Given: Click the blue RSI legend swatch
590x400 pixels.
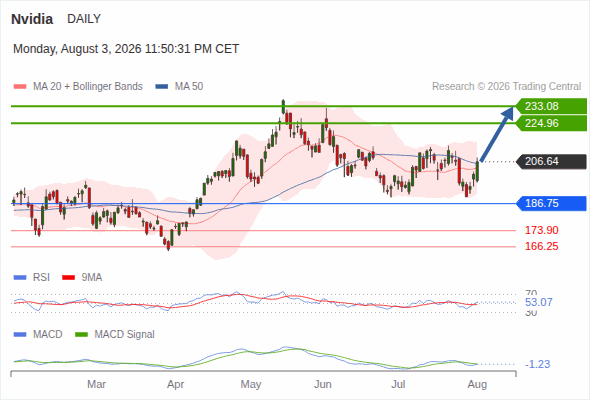Looking at the screenshot, I should click(20, 278).
